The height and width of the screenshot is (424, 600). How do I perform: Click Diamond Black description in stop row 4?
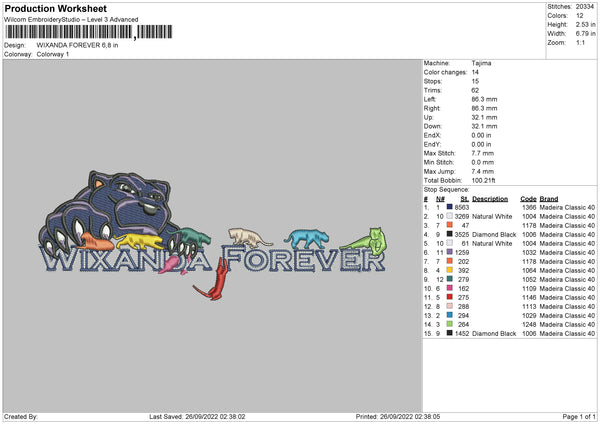pyautogui.click(x=494, y=235)
